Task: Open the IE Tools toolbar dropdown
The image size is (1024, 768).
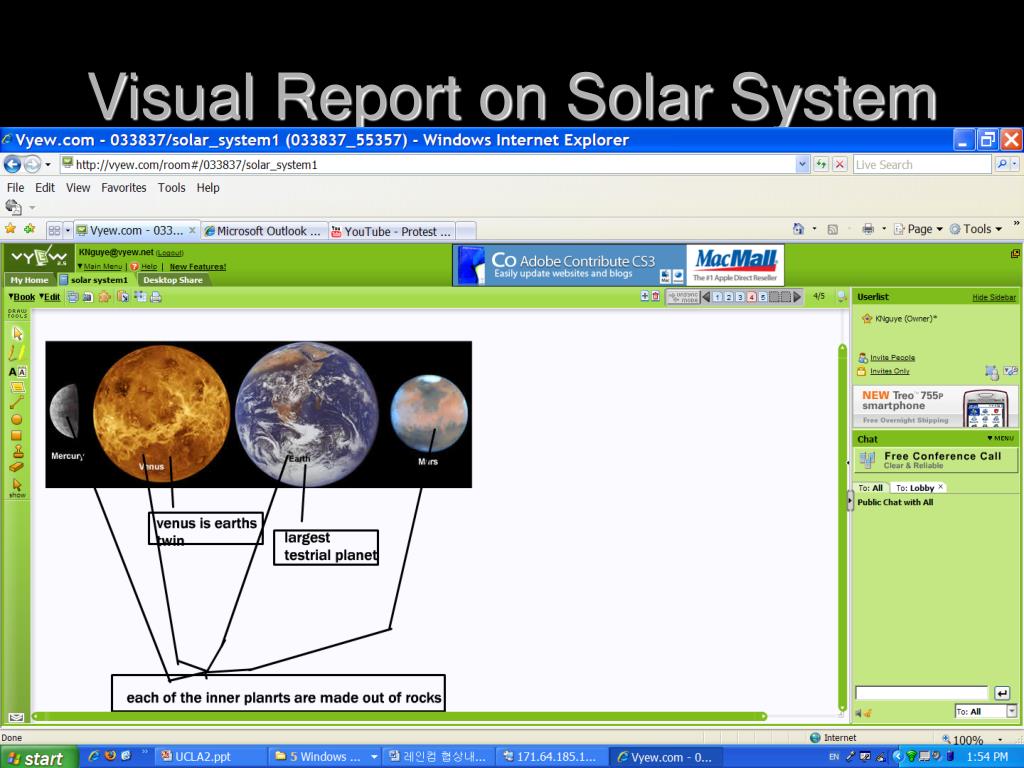Action: (976, 229)
